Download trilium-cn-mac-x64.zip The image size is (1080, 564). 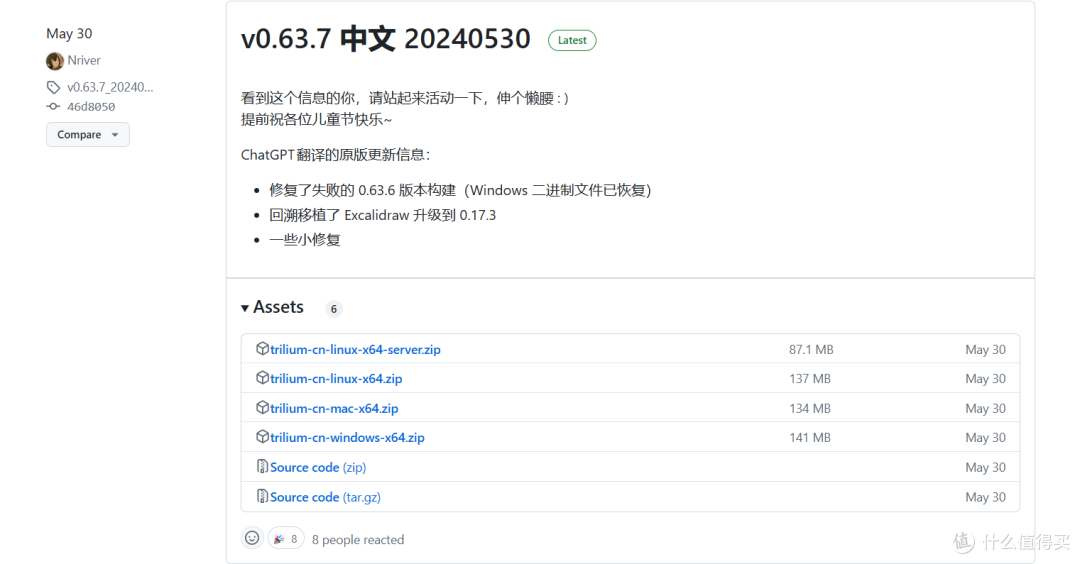(334, 408)
